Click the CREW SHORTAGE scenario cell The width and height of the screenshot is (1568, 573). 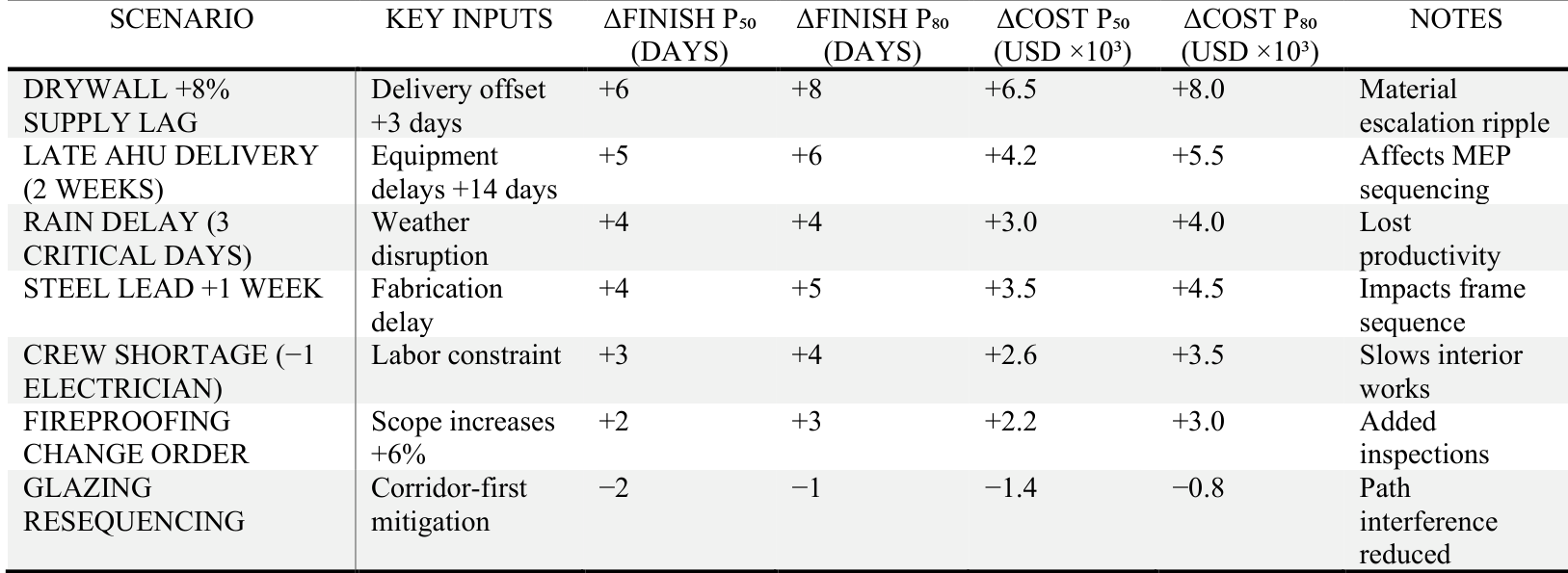pos(169,372)
